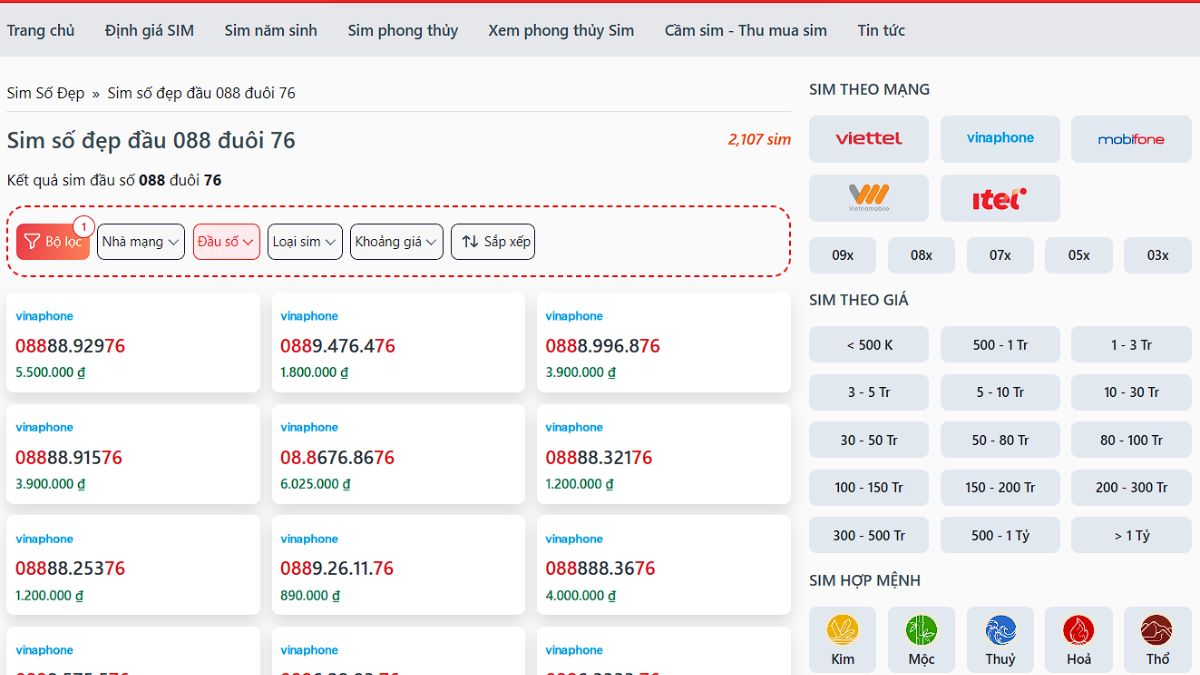Screen dimensions: 1200x675
Task: Select price range 100 - 150 Tr
Action: 869,488
